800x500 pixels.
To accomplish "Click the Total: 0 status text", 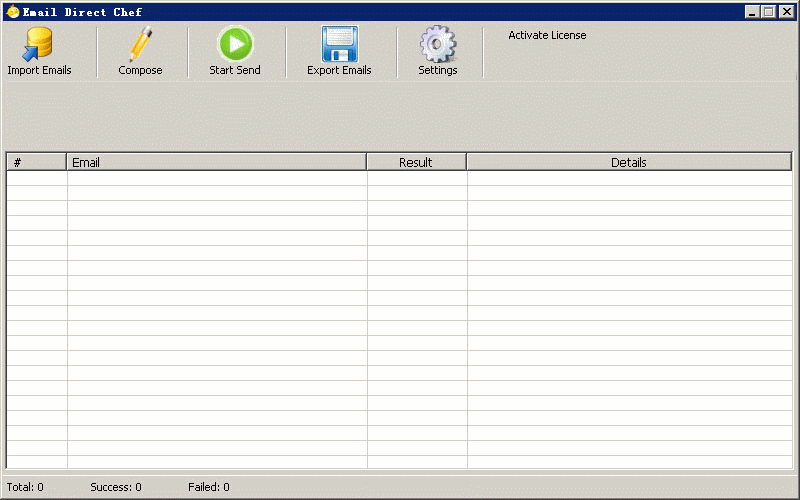I will coord(25,487).
